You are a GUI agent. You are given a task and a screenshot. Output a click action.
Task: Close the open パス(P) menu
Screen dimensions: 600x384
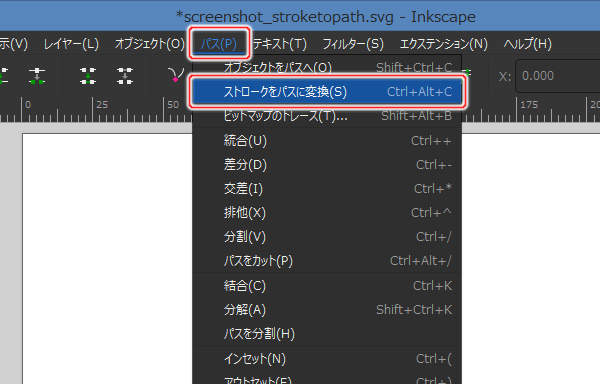click(219, 43)
